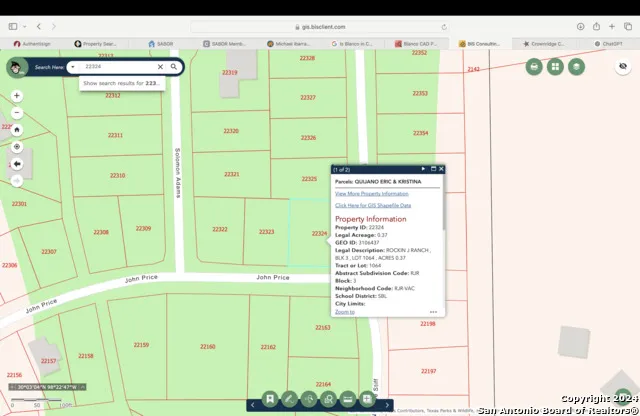Open the popup more options ellipsis

[433, 312]
